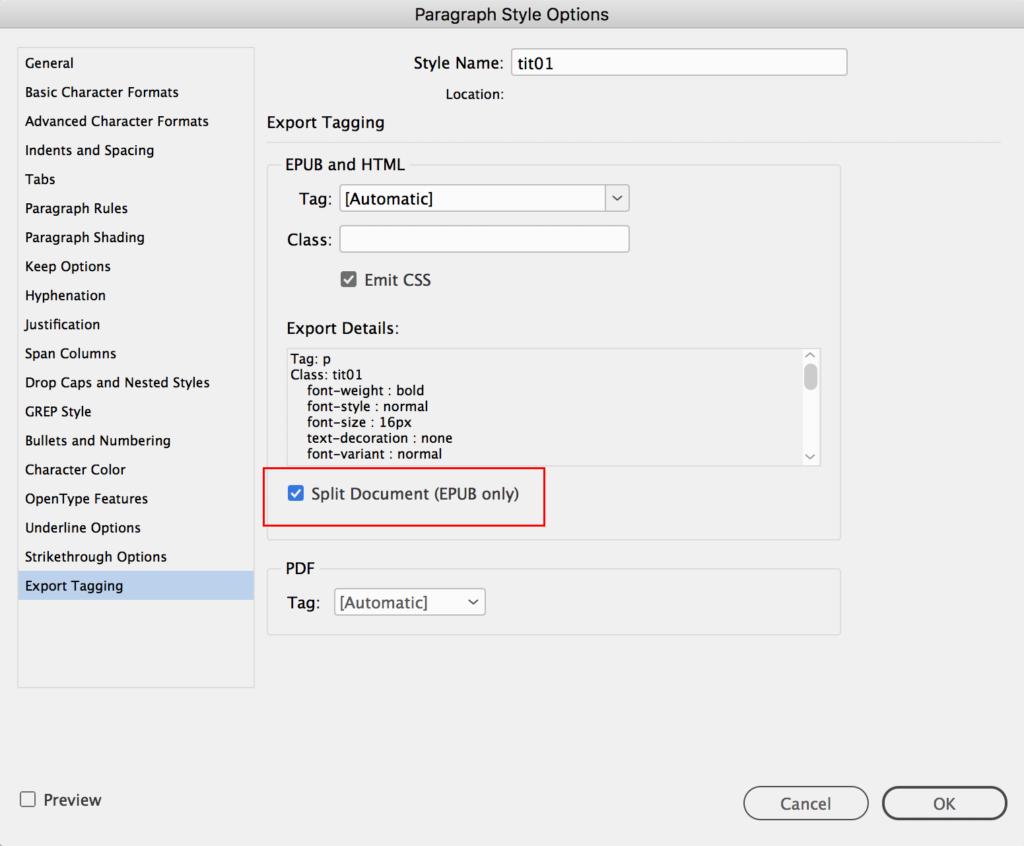Open the Hyphenation options

tap(65, 295)
